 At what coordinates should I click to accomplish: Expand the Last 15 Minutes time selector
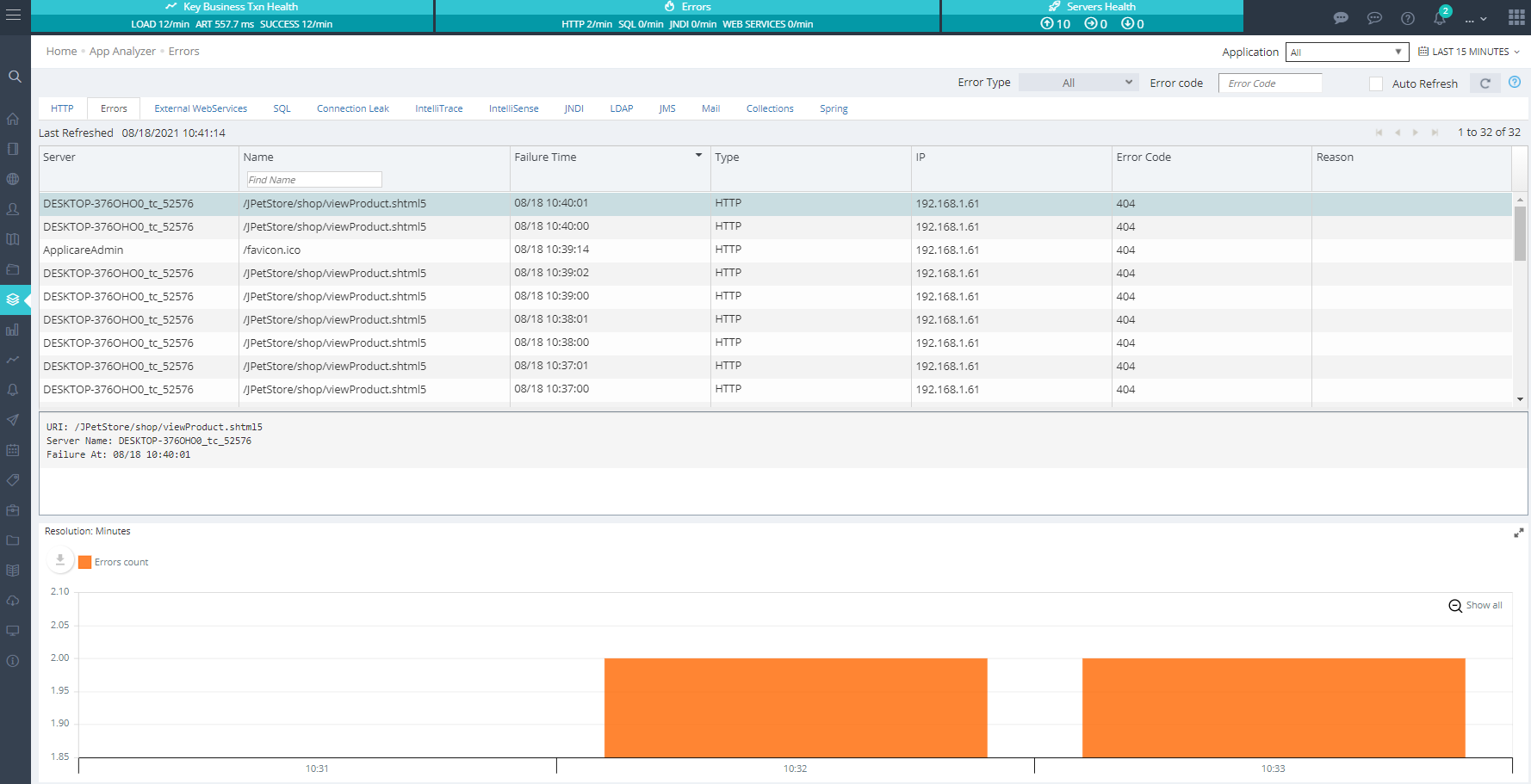[1469, 52]
